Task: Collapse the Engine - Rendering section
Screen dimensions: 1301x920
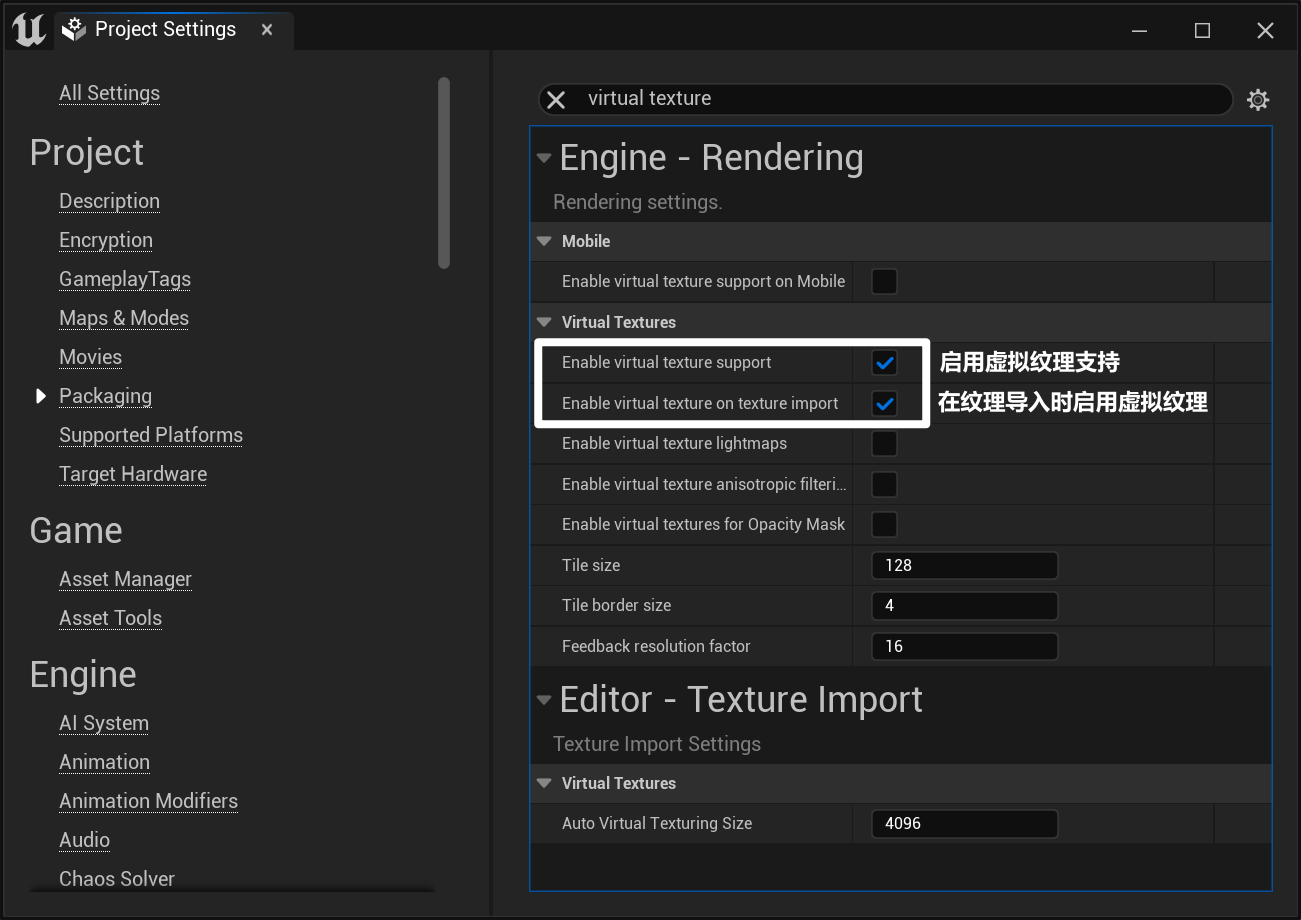Action: (544, 158)
